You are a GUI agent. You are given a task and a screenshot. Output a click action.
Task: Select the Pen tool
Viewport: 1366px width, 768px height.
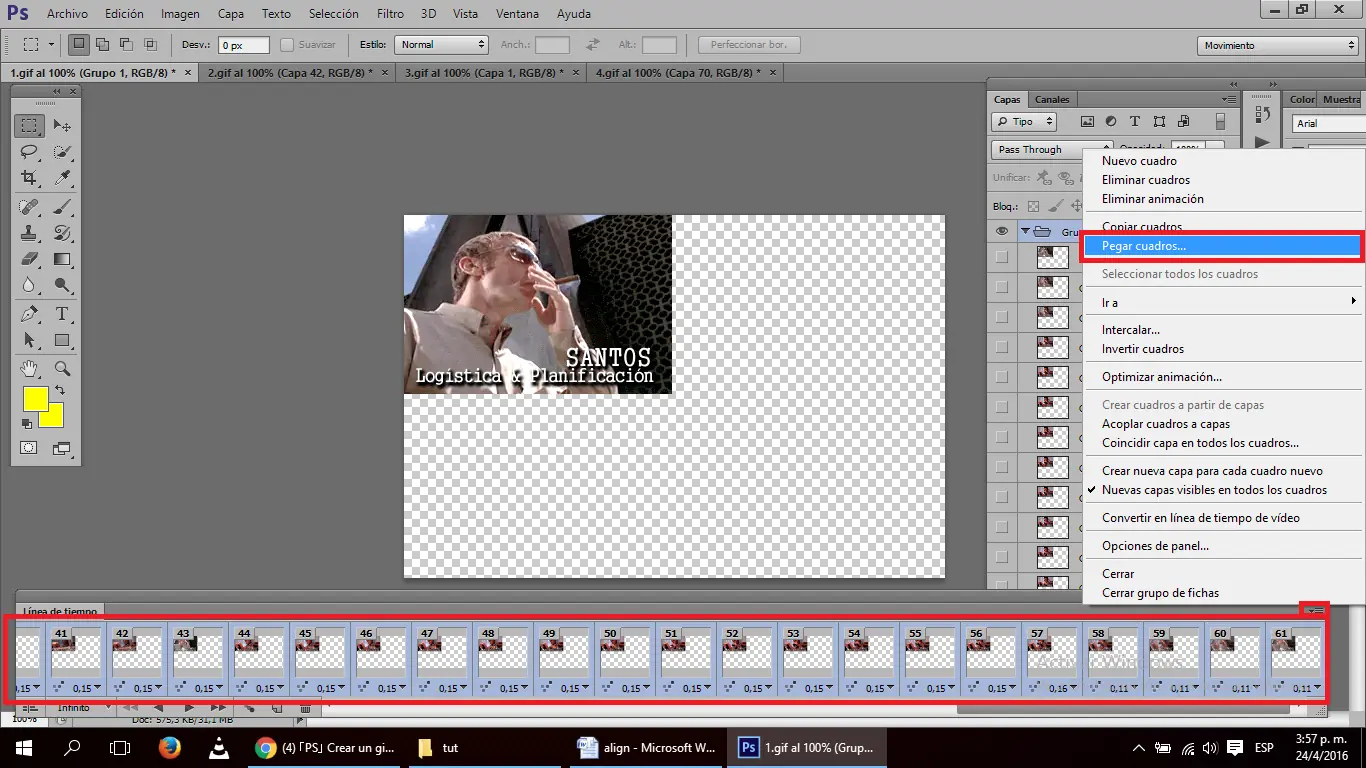pyautogui.click(x=30, y=314)
